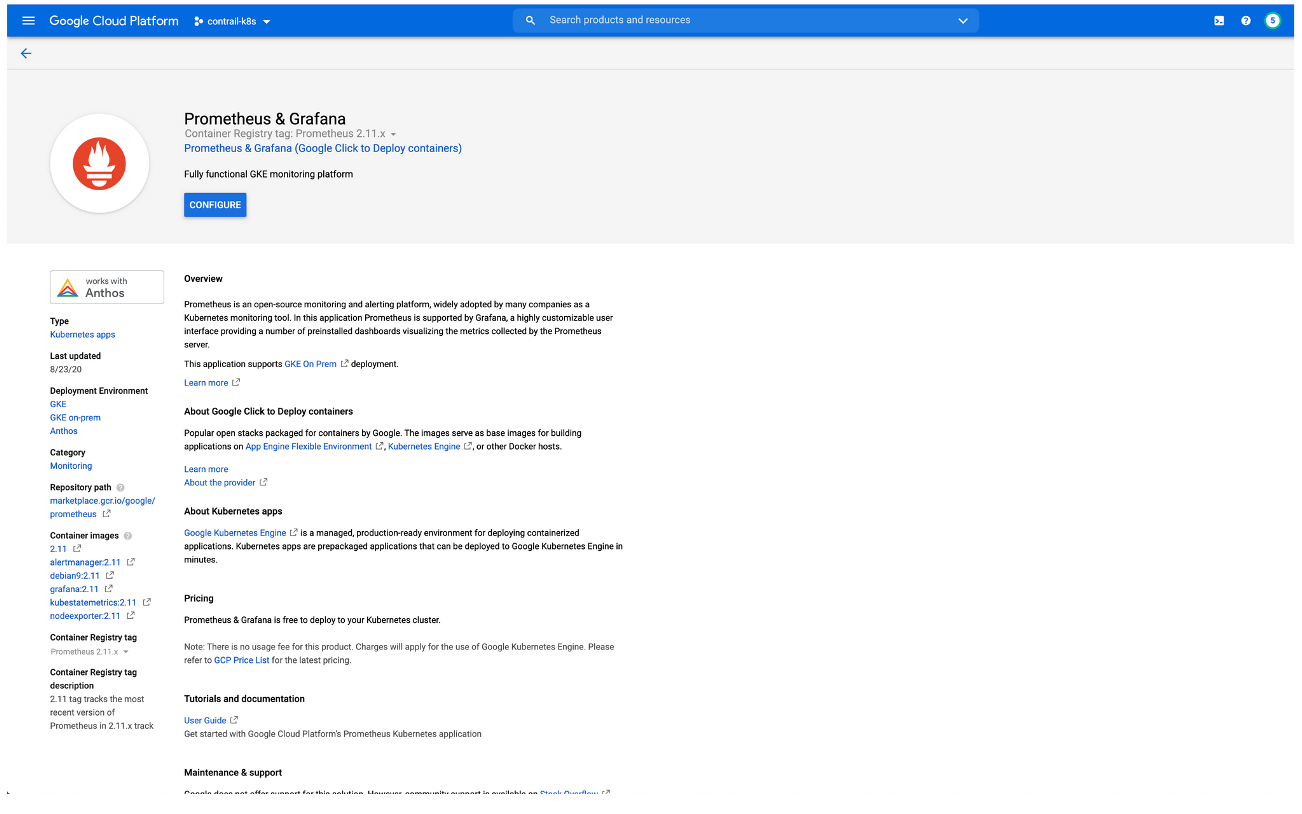Open the account avatar menu
The width and height of the screenshot is (1302, 814).
click(1272, 20)
